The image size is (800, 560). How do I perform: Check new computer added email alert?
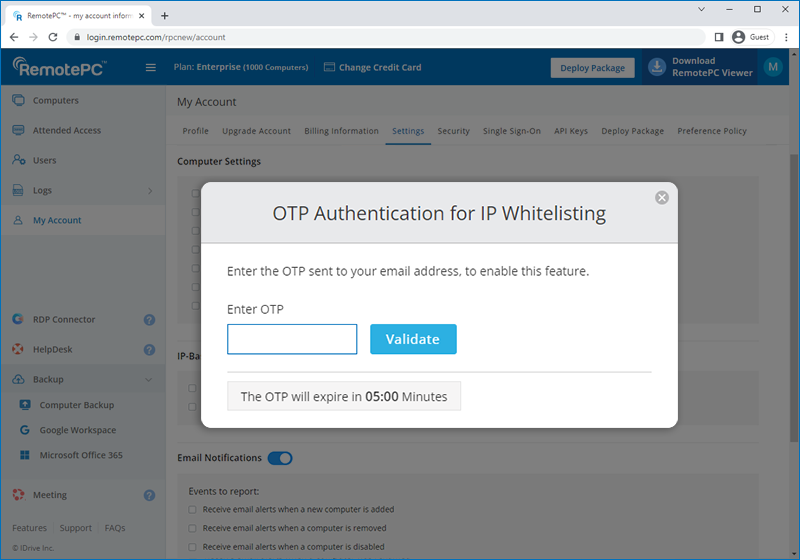click(192, 510)
